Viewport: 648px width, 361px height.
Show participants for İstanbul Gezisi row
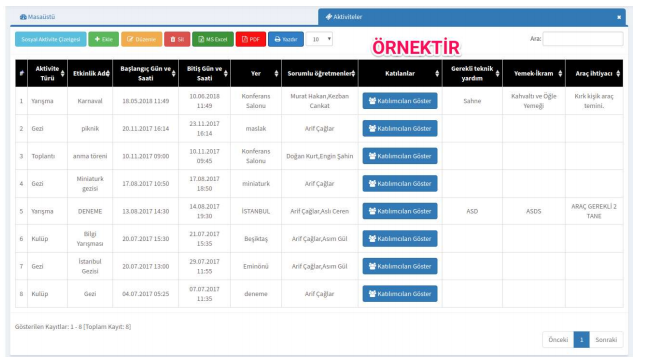tap(400, 266)
